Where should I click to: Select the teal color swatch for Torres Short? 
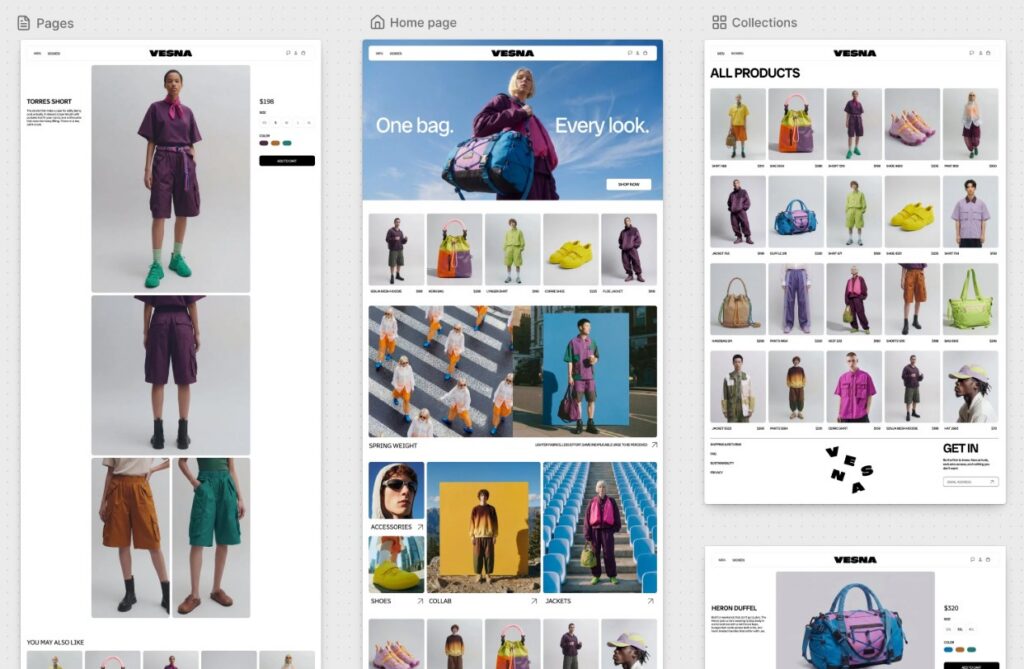(287, 143)
